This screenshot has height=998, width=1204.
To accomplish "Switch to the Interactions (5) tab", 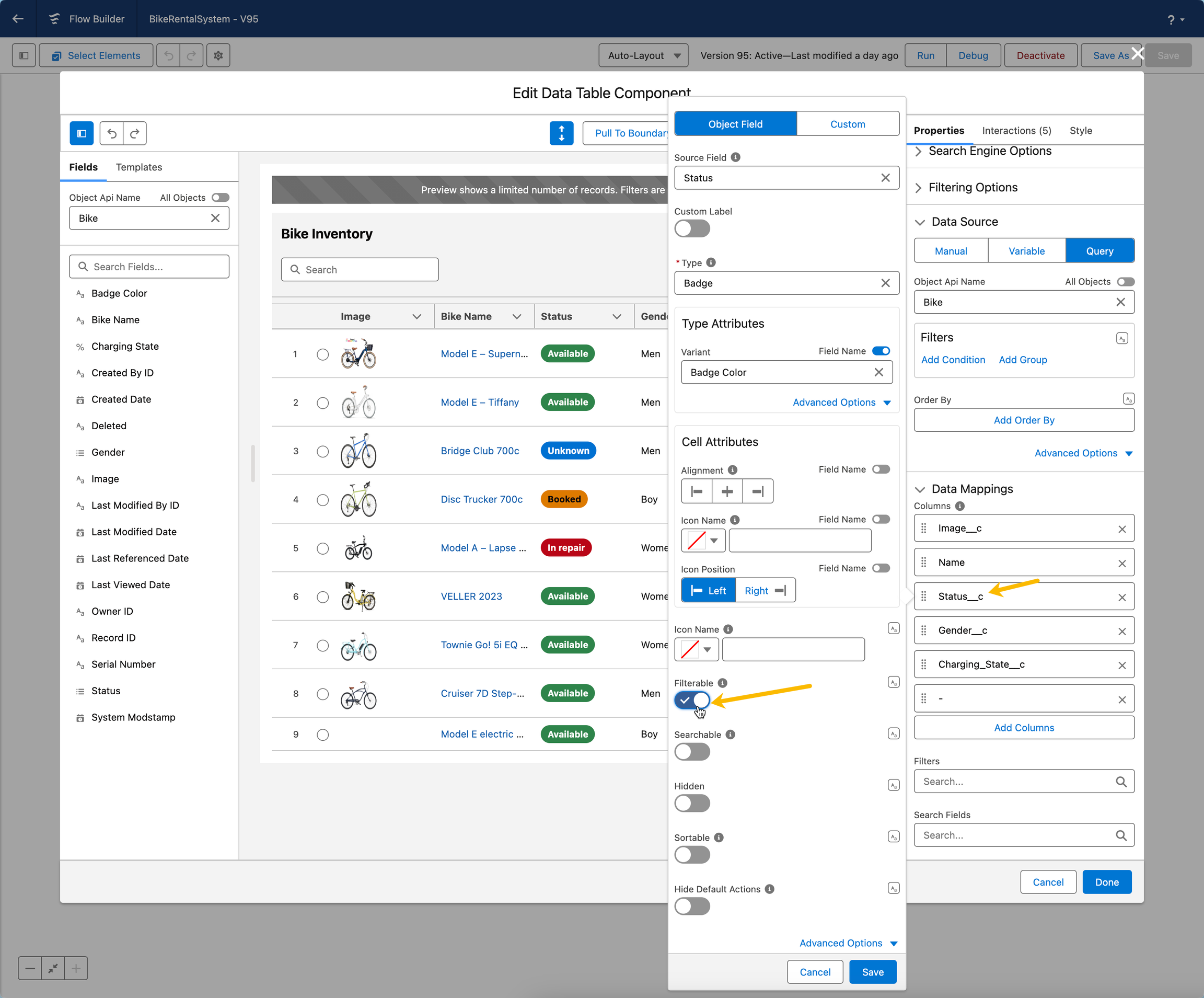I will pos(1016,131).
